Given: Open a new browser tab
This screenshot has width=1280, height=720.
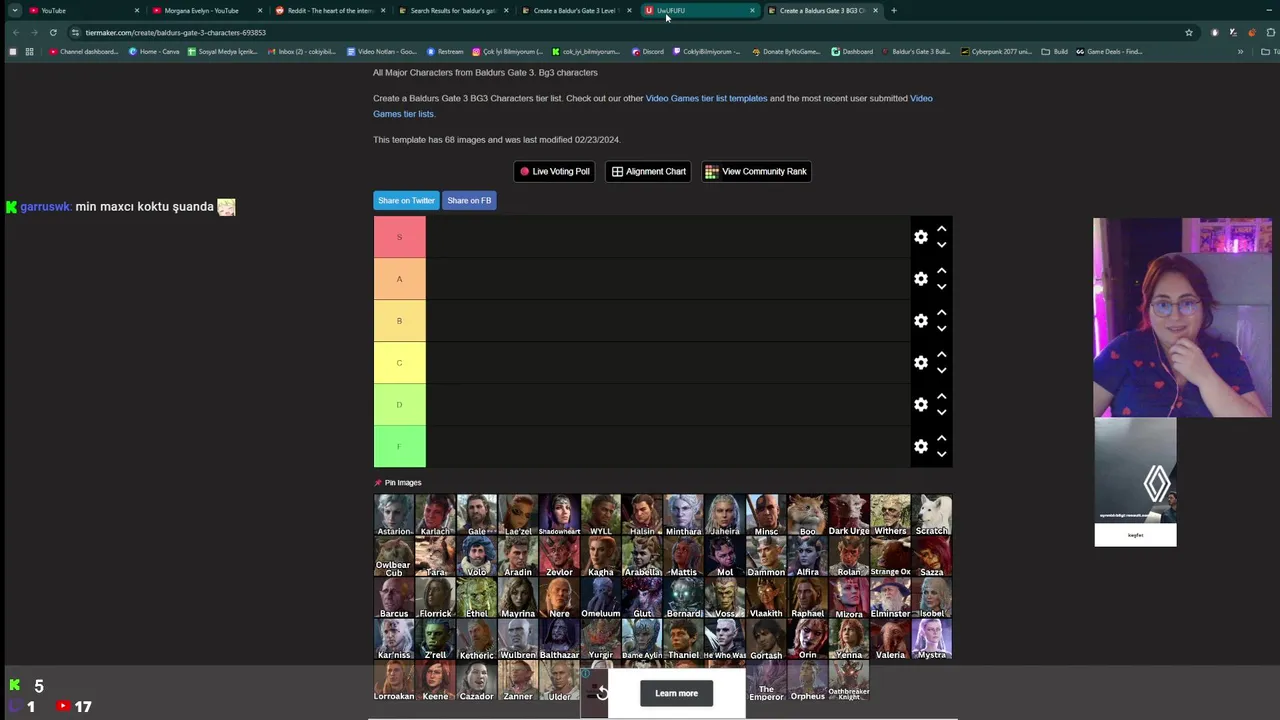Looking at the screenshot, I should (x=893, y=10).
